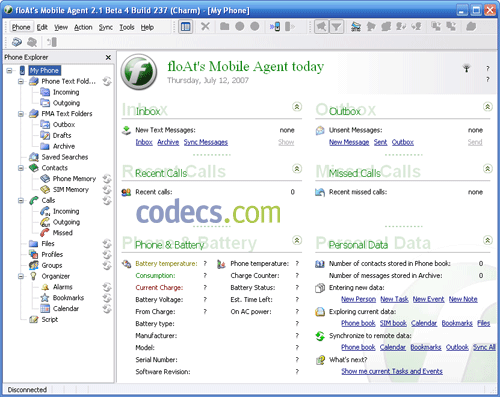Collapse the Outbox section chevron
The width and height of the screenshot is (500, 397).
coord(487,107)
